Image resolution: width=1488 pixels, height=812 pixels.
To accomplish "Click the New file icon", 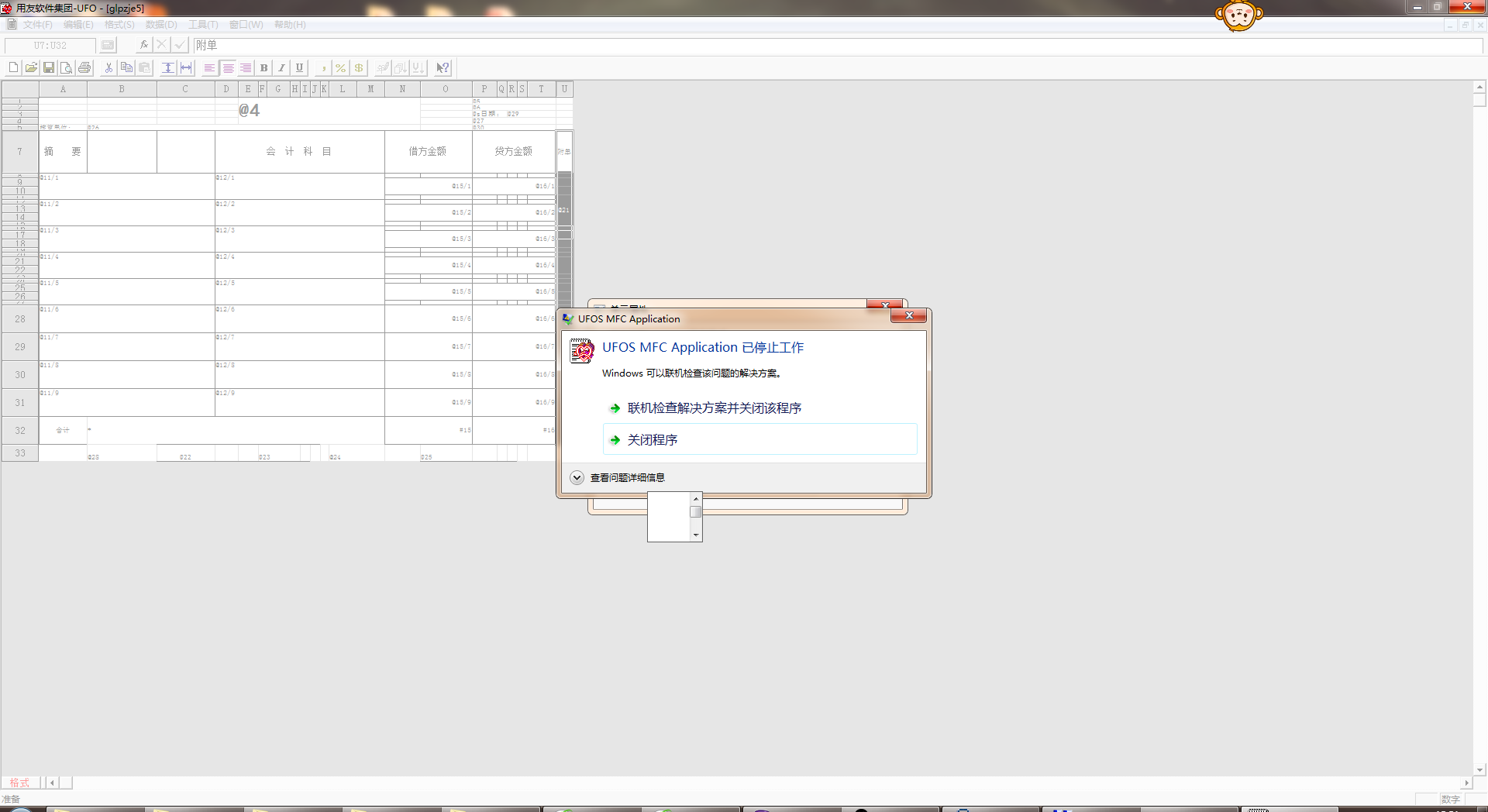I will (13, 68).
